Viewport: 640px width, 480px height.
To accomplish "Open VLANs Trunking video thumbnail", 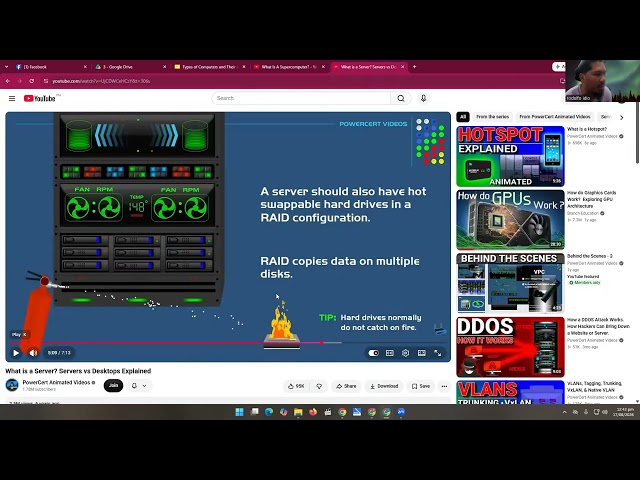I will (x=510, y=392).
